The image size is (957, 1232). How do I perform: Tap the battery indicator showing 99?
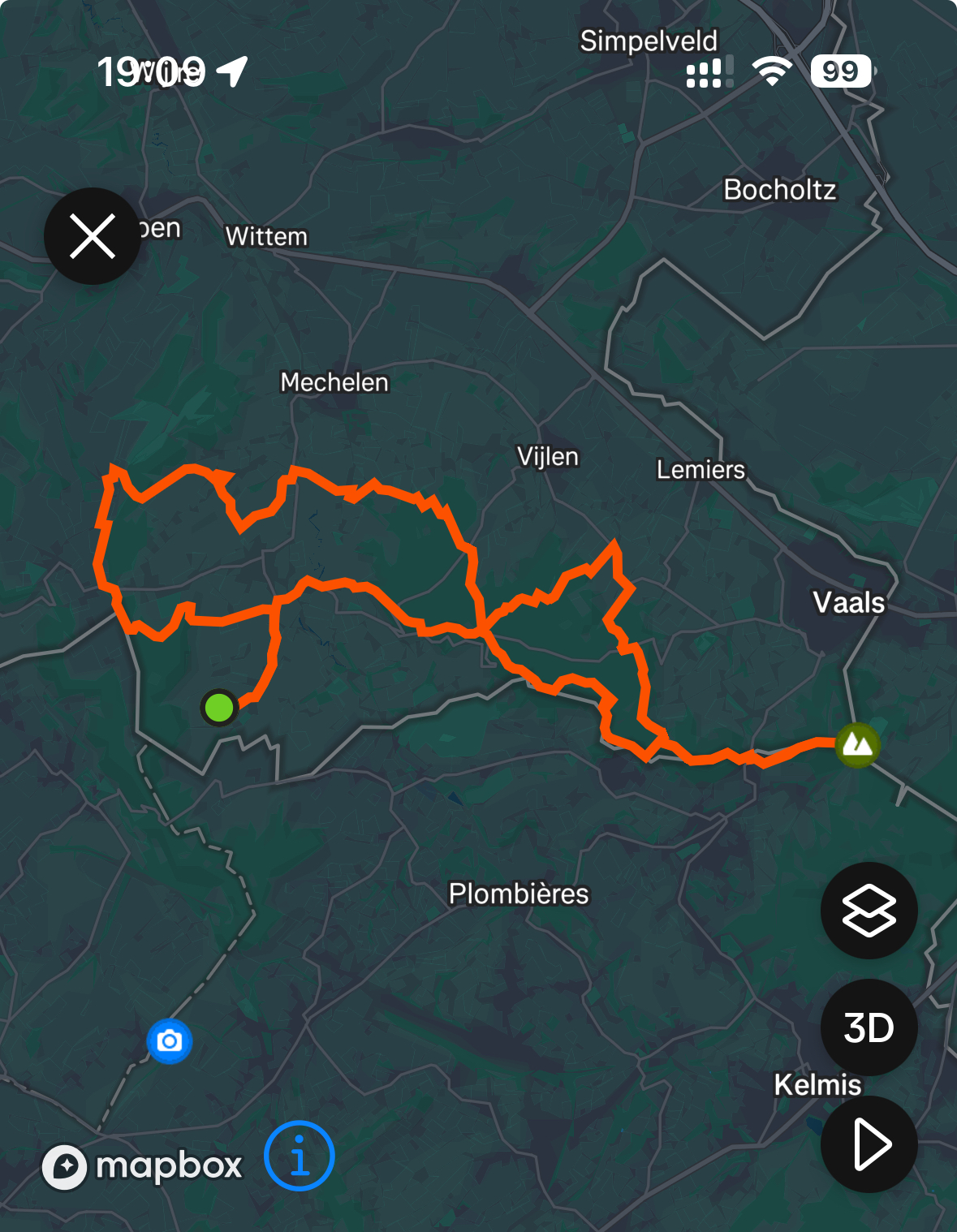click(x=842, y=71)
